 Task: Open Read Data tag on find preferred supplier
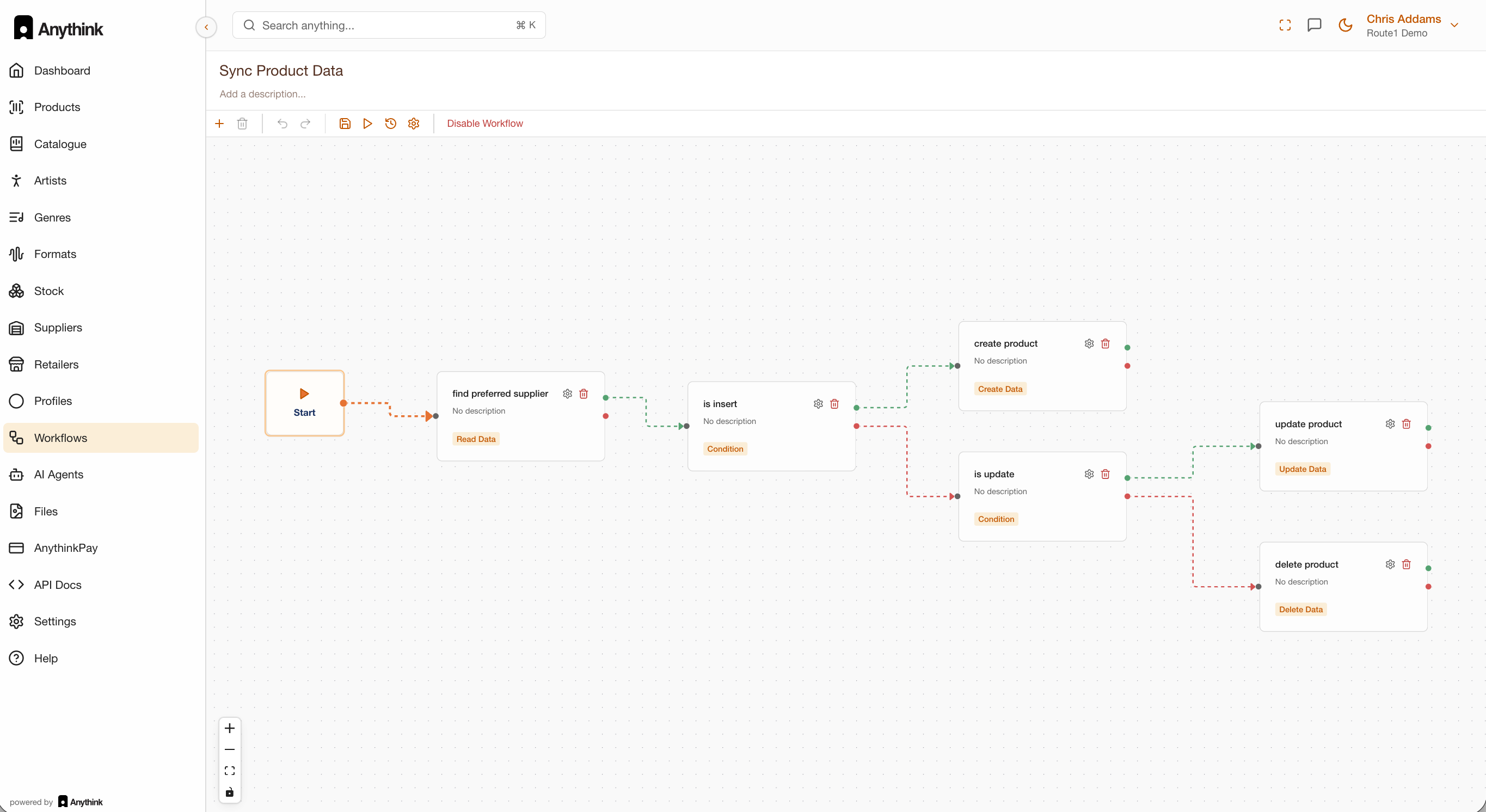[x=476, y=438]
